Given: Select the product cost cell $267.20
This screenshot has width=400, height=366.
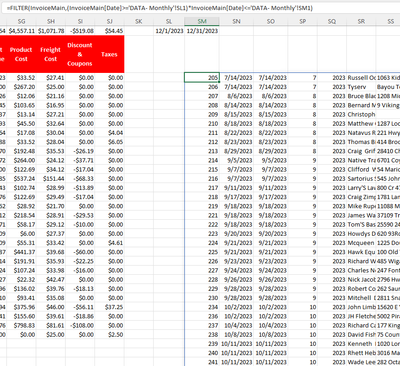Looking at the screenshot, I should pyautogui.click(x=21, y=87).
